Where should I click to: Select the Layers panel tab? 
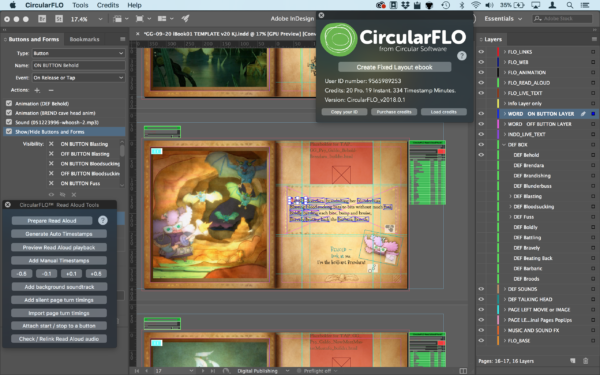(x=493, y=39)
